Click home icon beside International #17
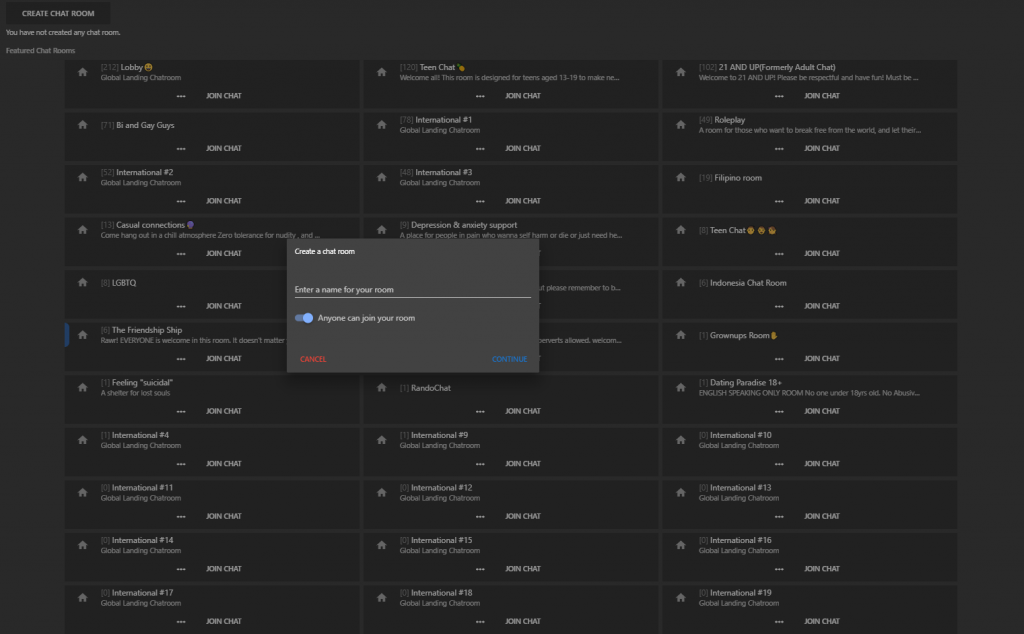This screenshot has width=1024, height=634. (83, 598)
